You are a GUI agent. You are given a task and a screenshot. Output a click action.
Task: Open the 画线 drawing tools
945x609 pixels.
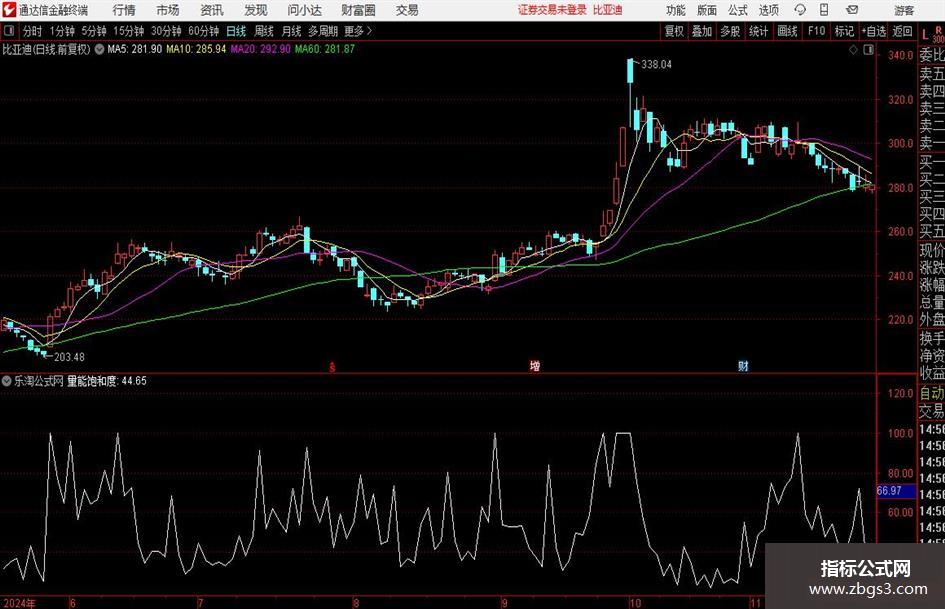pos(787,31)
